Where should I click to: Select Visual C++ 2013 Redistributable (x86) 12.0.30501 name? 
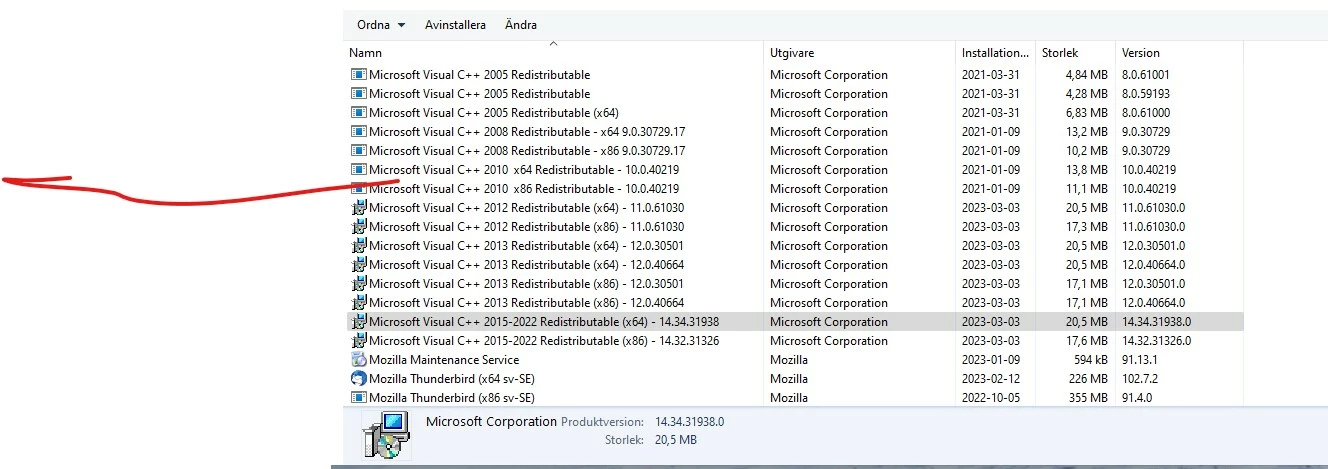[527, 284]
